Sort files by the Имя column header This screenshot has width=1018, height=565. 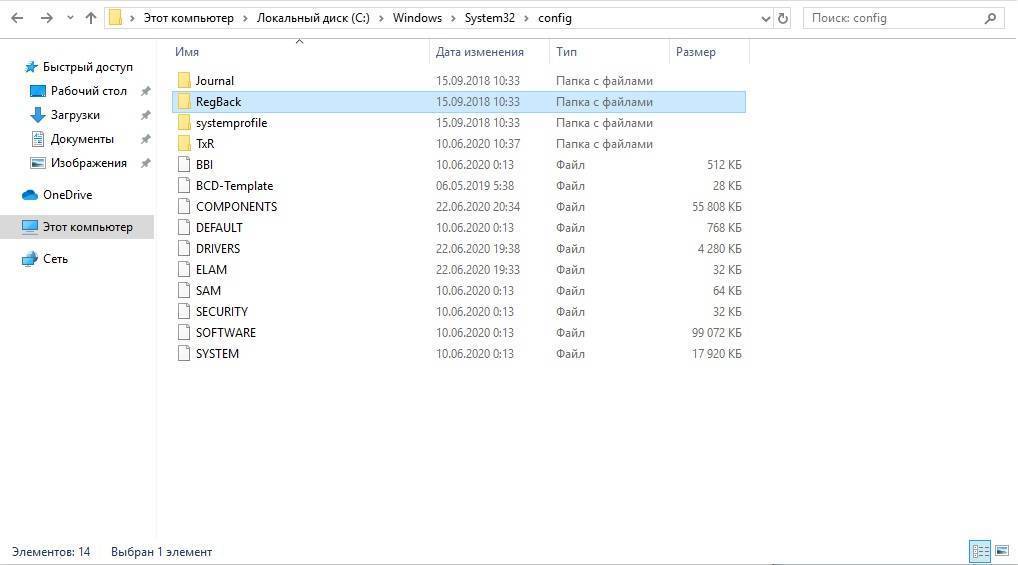(187, 52)
